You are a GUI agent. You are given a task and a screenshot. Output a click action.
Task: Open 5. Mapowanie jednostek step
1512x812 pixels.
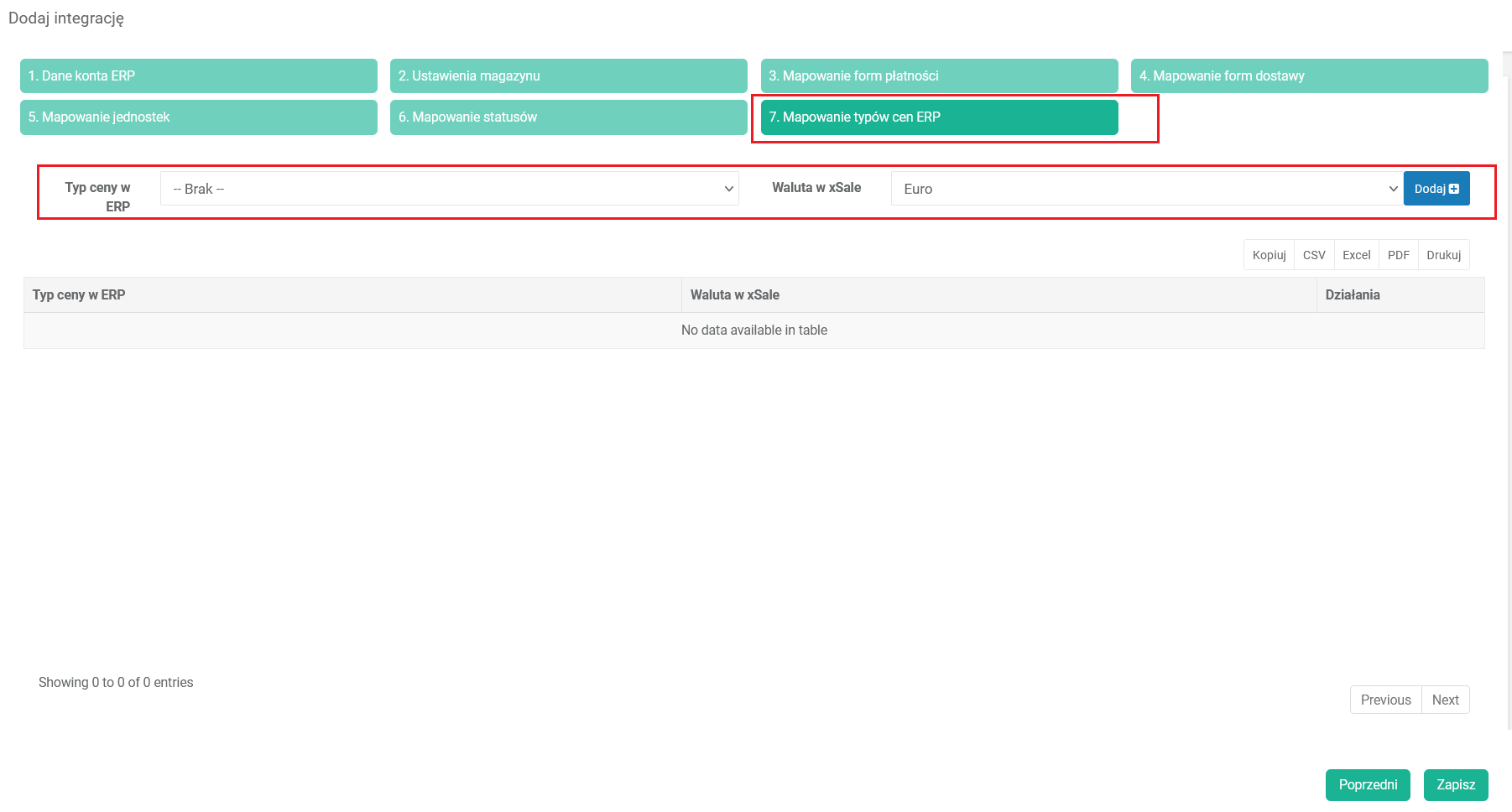tap(198, 117)
